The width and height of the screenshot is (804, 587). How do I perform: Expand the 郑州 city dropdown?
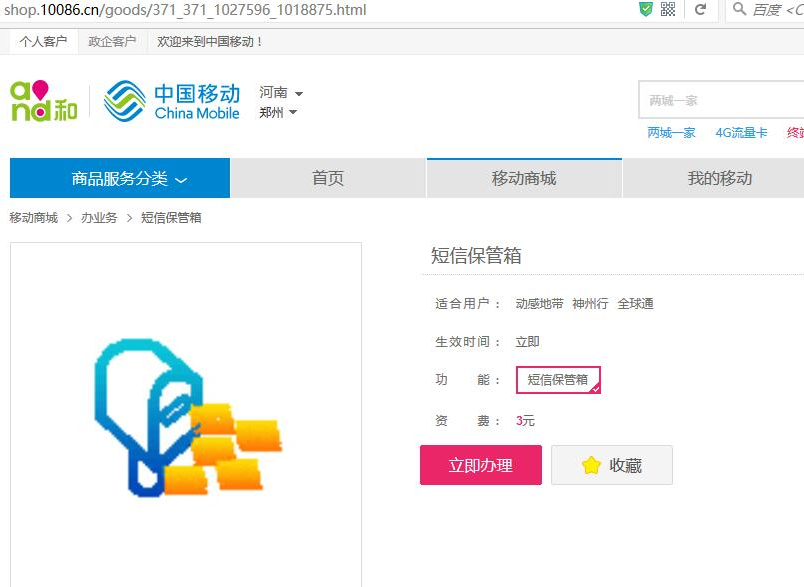point(277,112)
